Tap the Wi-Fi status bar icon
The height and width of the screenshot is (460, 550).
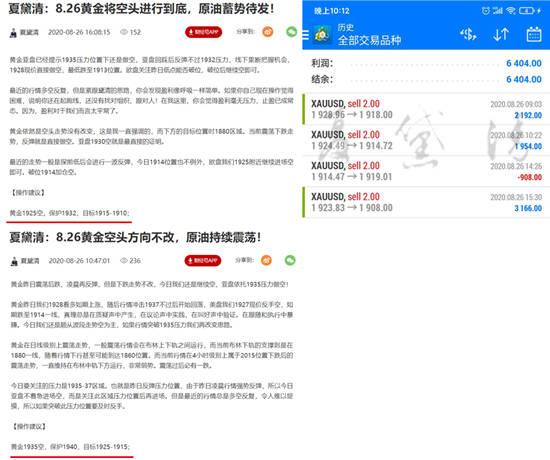[x=511, y=11]
